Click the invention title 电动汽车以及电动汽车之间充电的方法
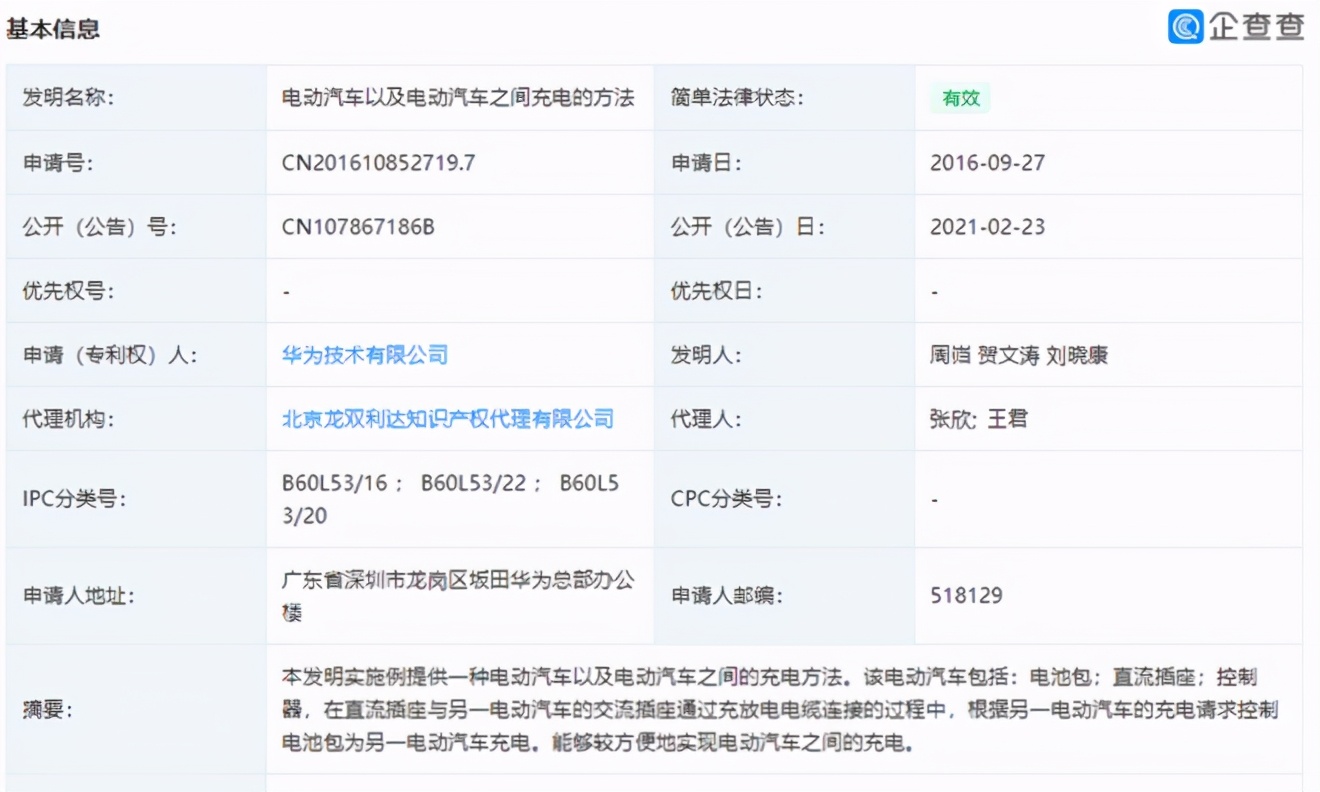This screenshot has height=792, width=1320. pos(459,98)
